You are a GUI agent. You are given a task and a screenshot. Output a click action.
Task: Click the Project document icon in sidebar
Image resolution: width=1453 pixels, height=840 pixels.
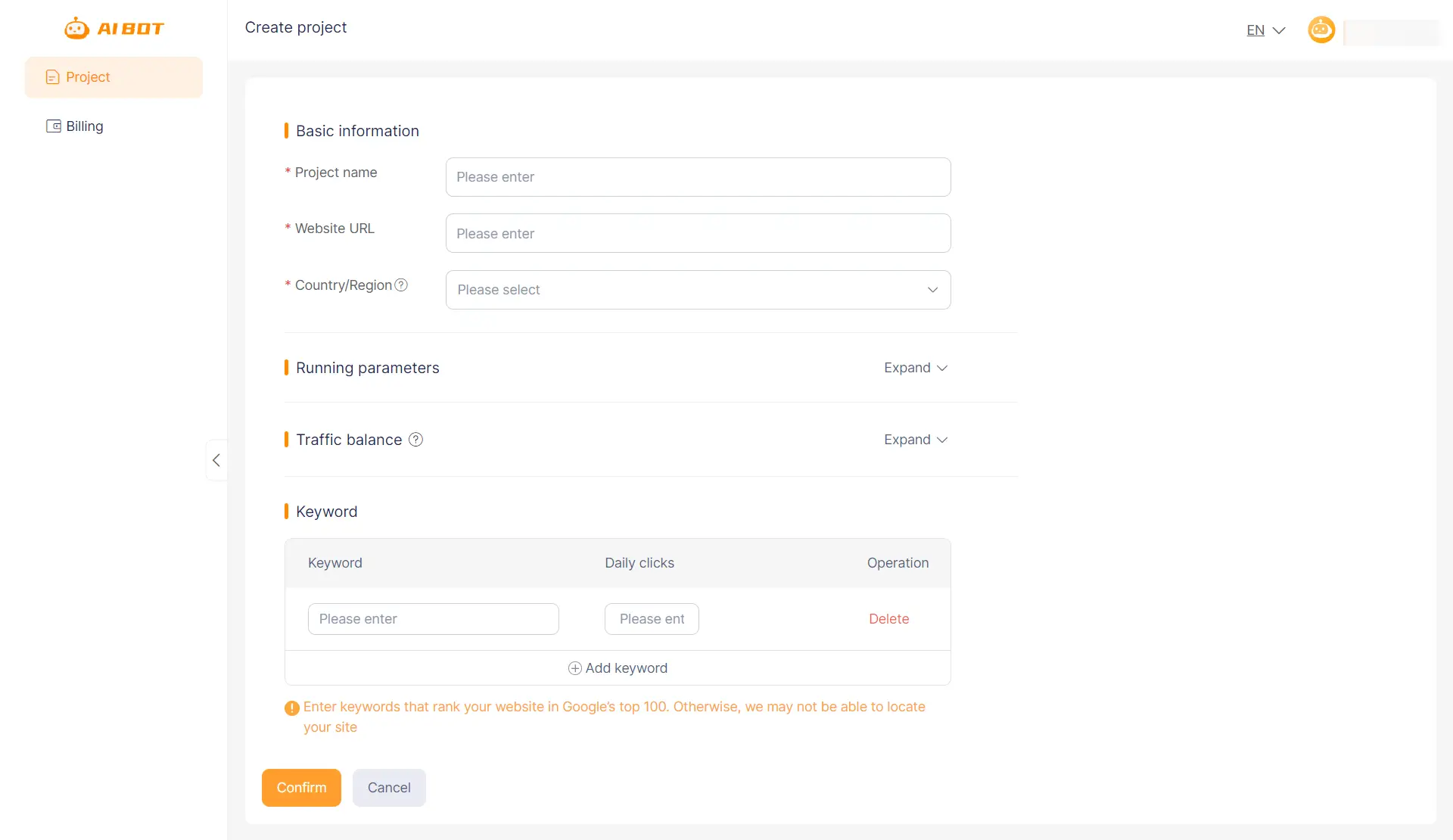[52, 77]
